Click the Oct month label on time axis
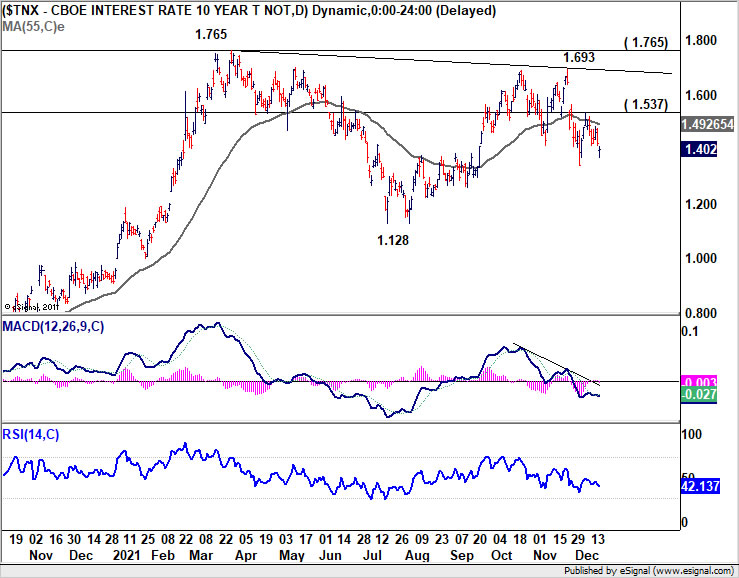Viewport: 739px width, 578px height. (x=501, y=555)
